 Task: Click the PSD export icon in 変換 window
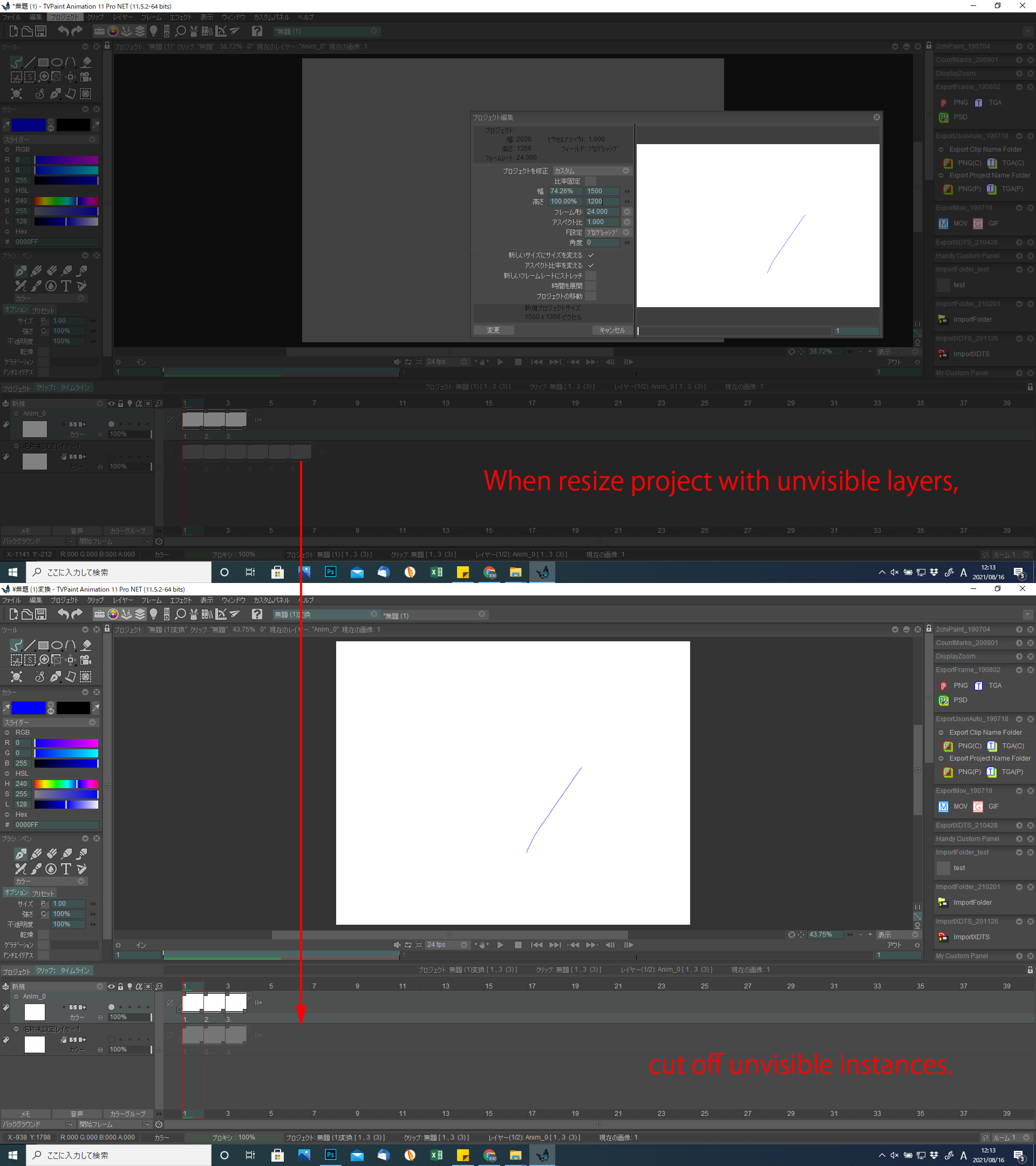(x=944, y=700)
